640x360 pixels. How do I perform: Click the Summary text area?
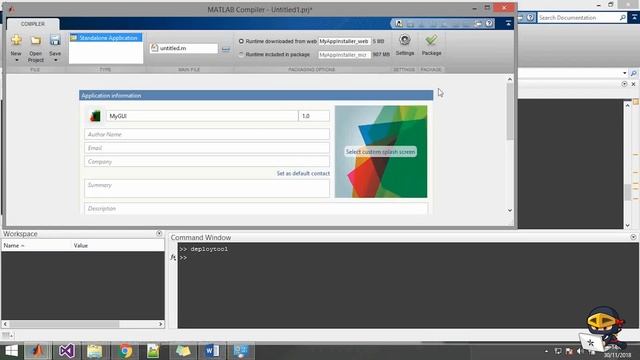(207, 188)
